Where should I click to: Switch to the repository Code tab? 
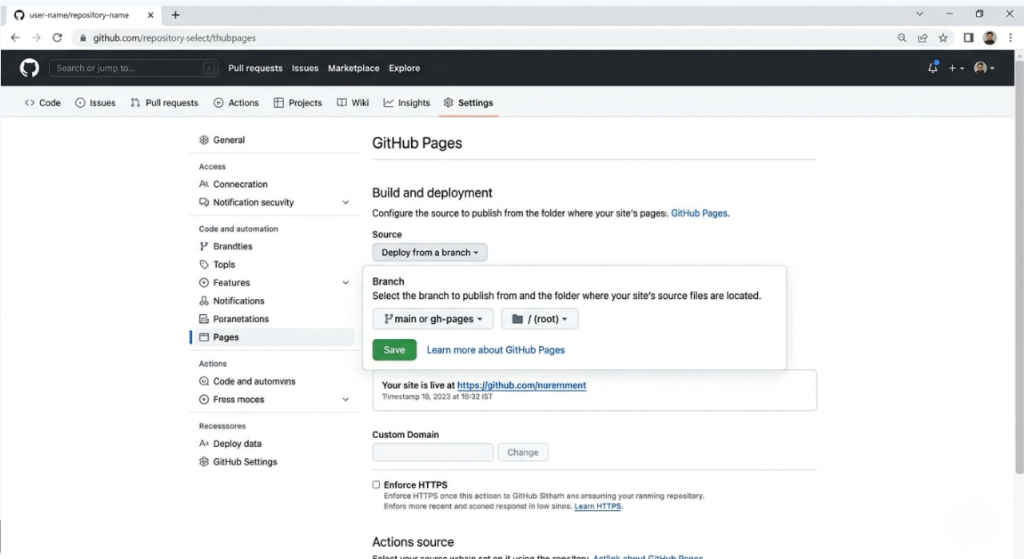coord(42,103)
